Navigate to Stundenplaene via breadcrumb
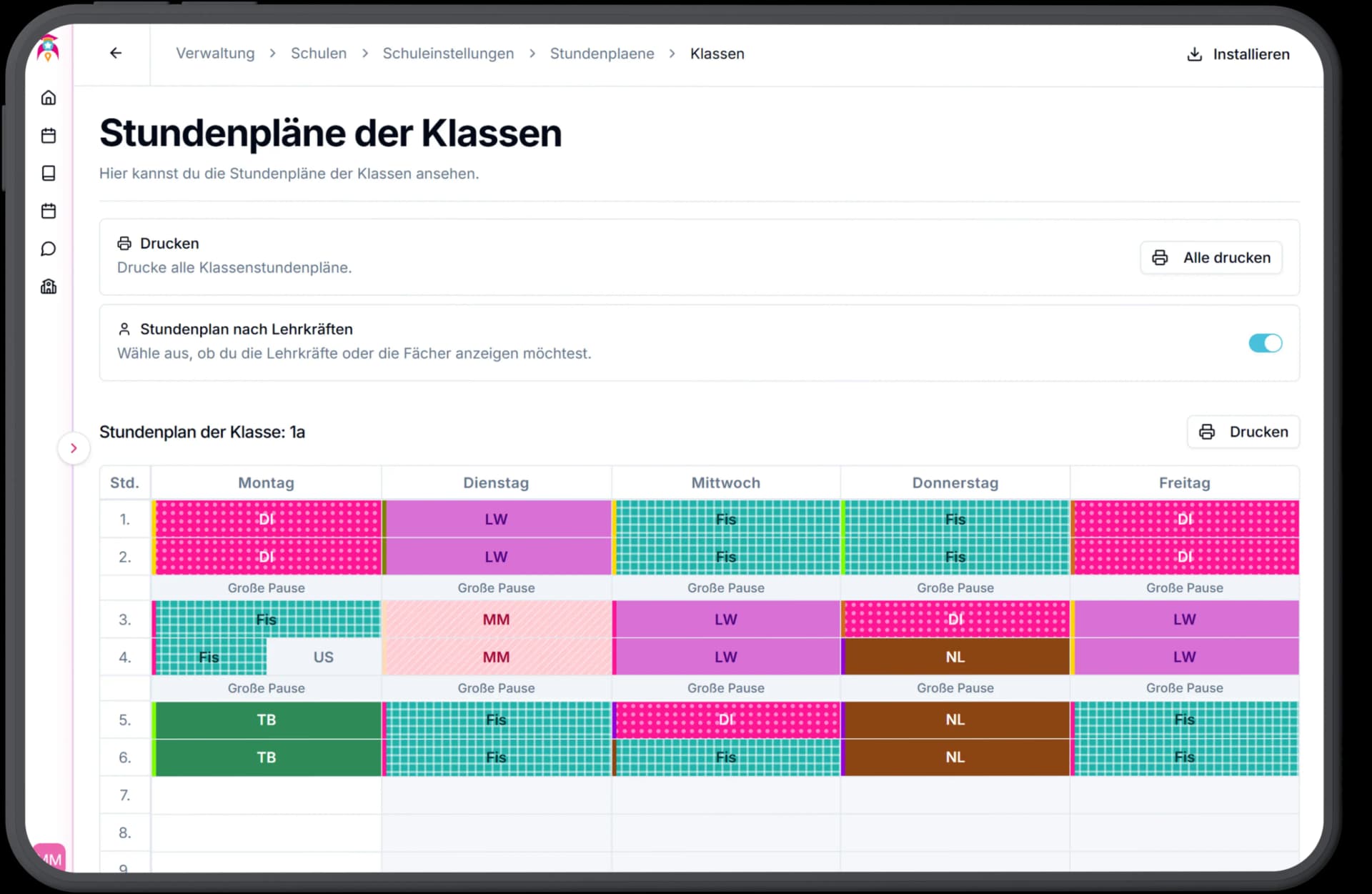 (602, 54)
